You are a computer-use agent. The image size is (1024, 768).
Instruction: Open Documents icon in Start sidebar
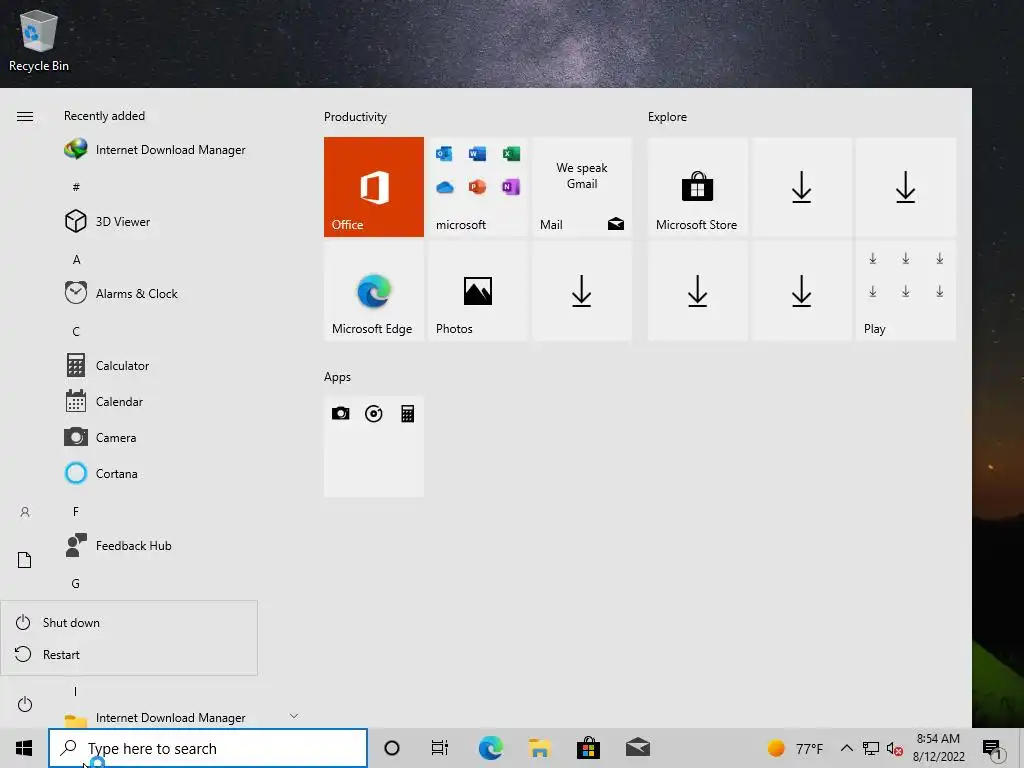click(x=25, y=560)
